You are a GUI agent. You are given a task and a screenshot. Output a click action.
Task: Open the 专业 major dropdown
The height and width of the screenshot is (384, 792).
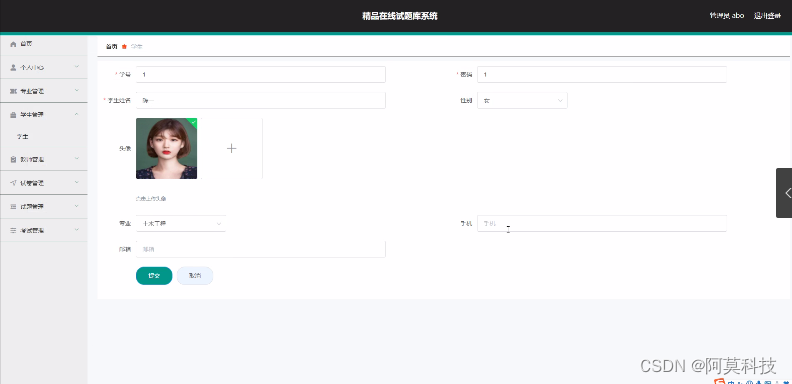click(181, 223)
